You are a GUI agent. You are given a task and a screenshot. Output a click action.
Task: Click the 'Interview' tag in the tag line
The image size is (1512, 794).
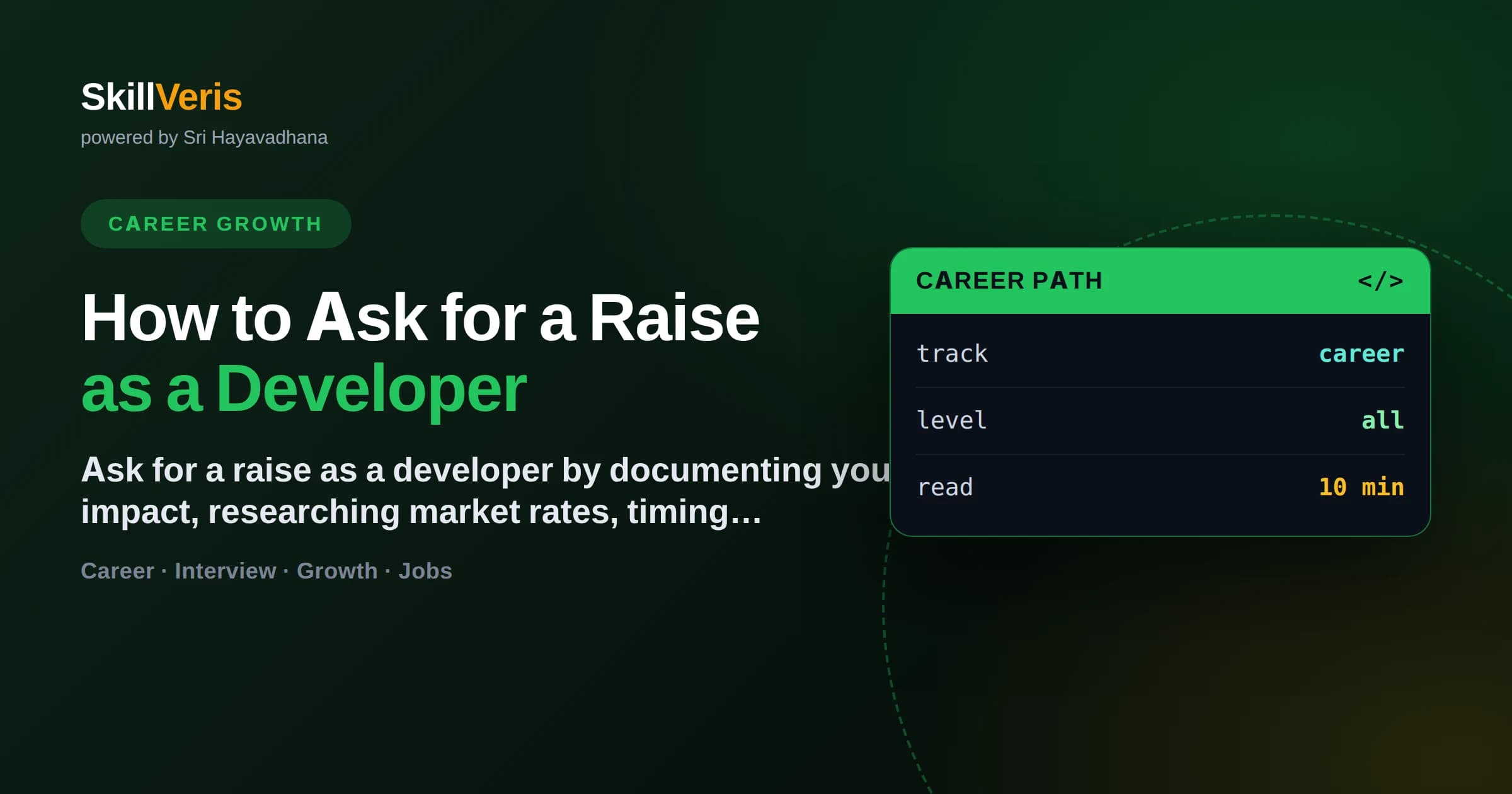[x=225, y=571]
